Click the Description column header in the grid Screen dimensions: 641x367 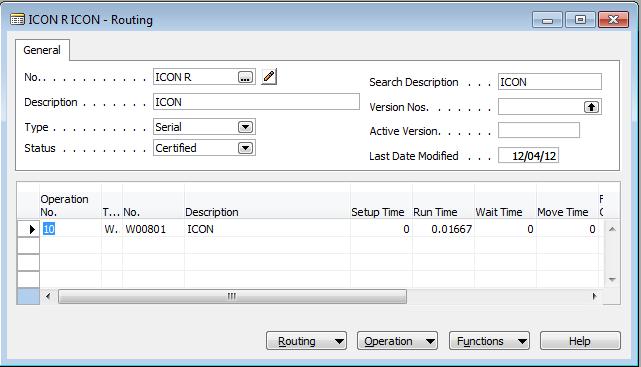click(267, 206)
